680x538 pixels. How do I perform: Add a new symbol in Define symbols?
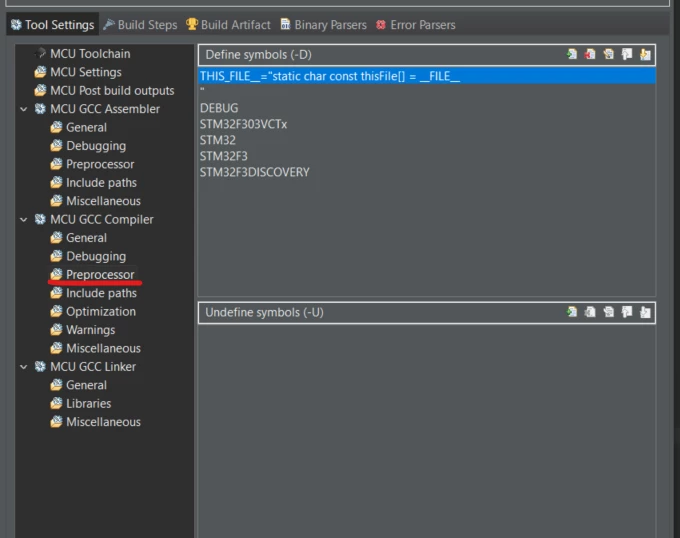(x=572, y=54)
